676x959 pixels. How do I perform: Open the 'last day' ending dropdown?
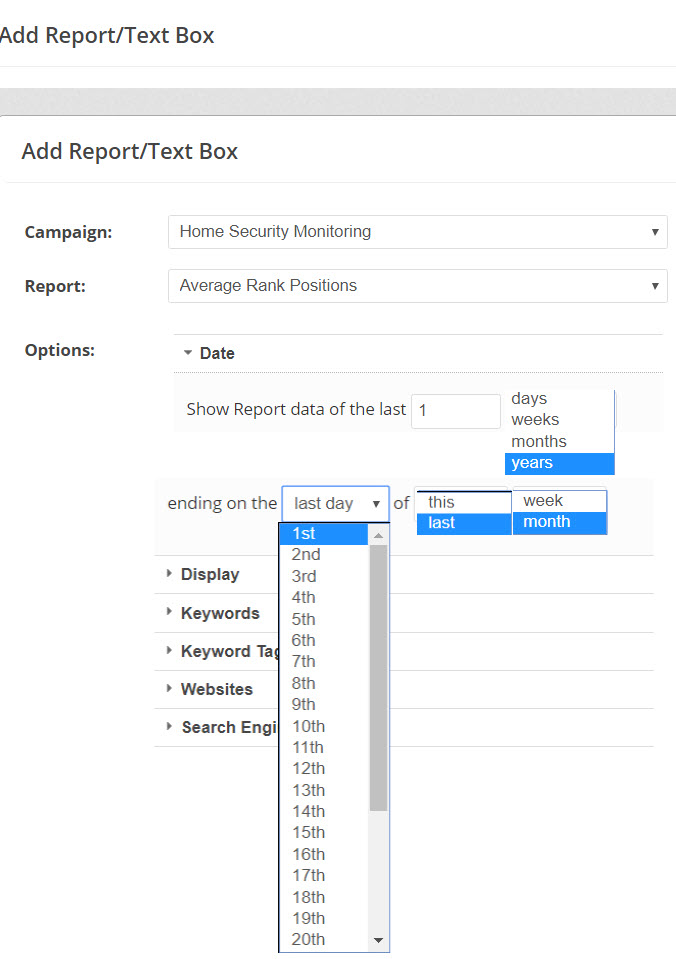pyautogui.click(x=335, y=504)
